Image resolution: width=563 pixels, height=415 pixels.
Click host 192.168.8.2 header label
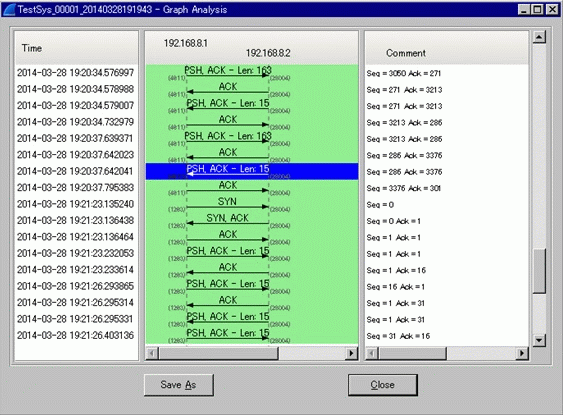point(268,53)
